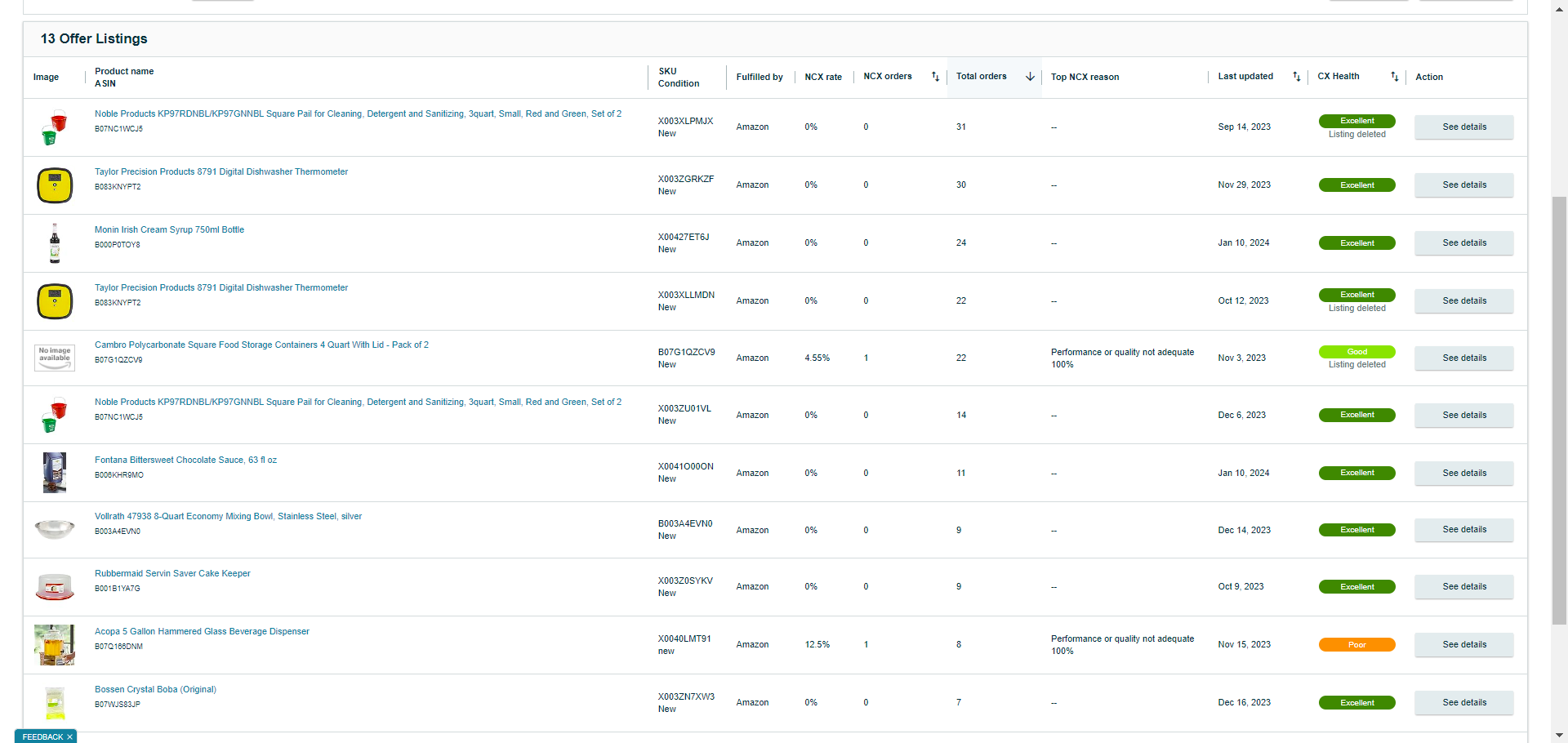Screen dimensions: 1568x743
Task: Click the 4.55% NCX rate value
Action: (817, 358)
